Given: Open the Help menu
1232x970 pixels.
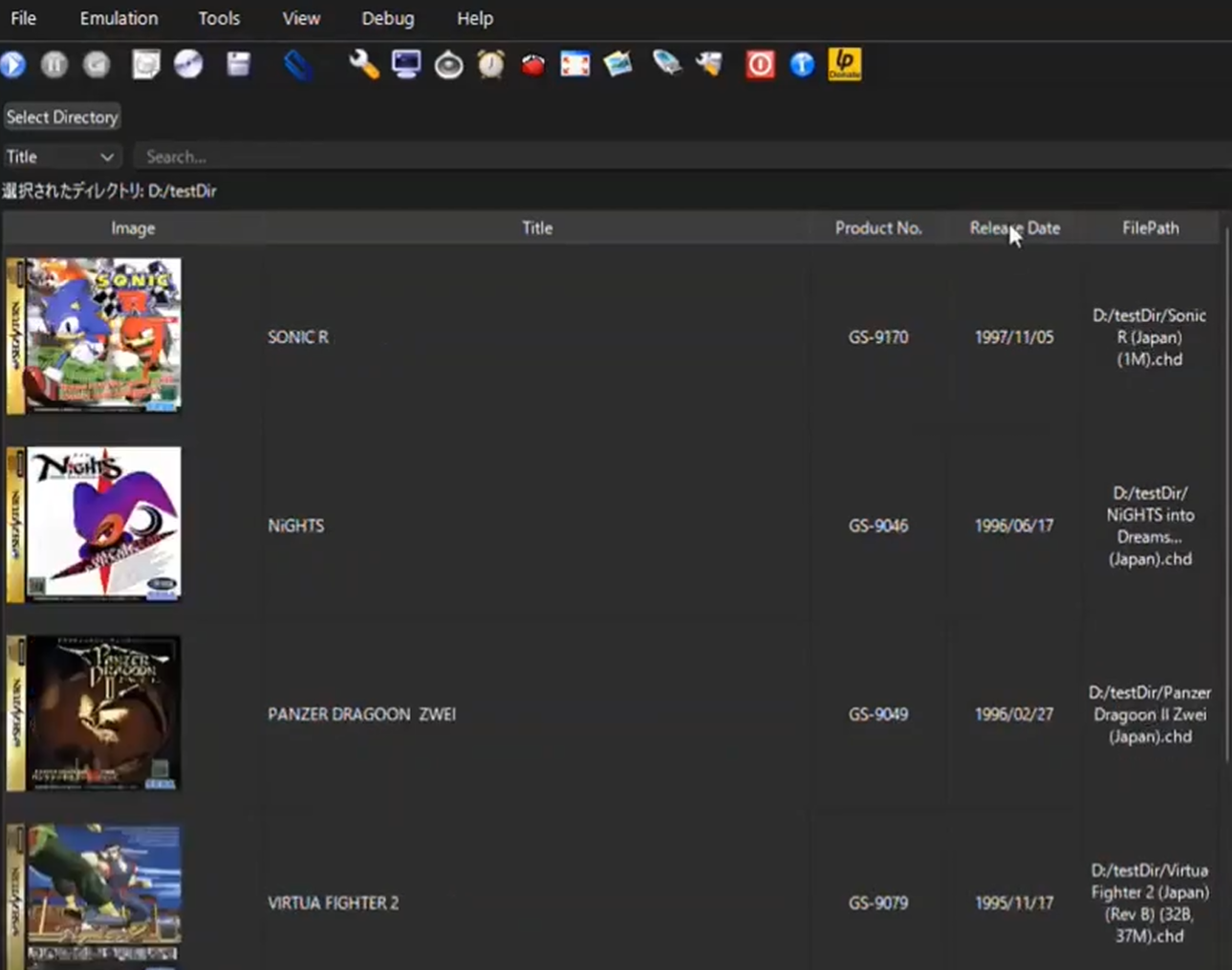Looking at the screenshot, I should [x=475, y=18].
